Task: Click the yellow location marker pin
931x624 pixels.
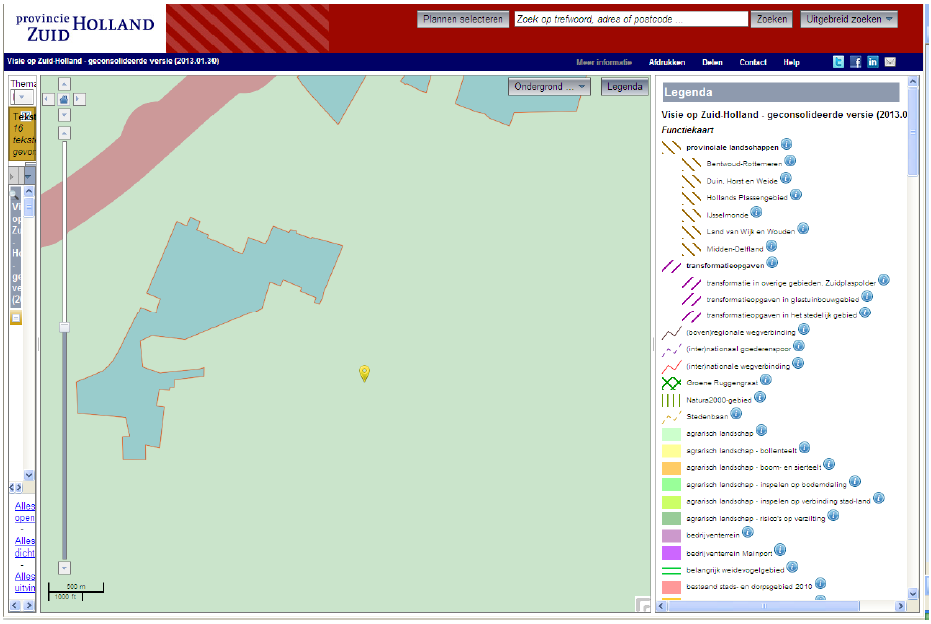Action: [x=365, y=373]
